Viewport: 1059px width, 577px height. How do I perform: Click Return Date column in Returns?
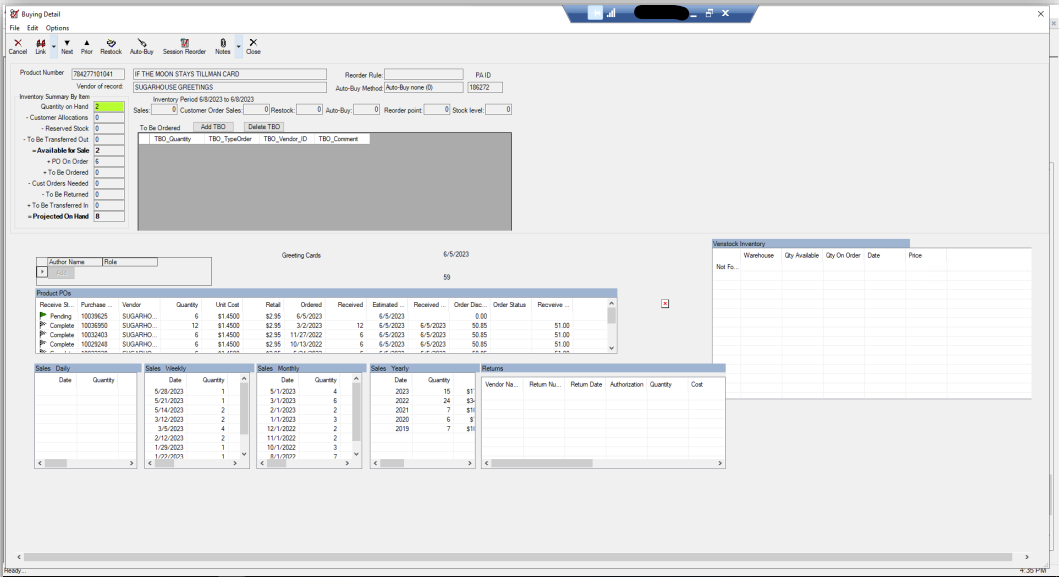[x=586, y=384]
